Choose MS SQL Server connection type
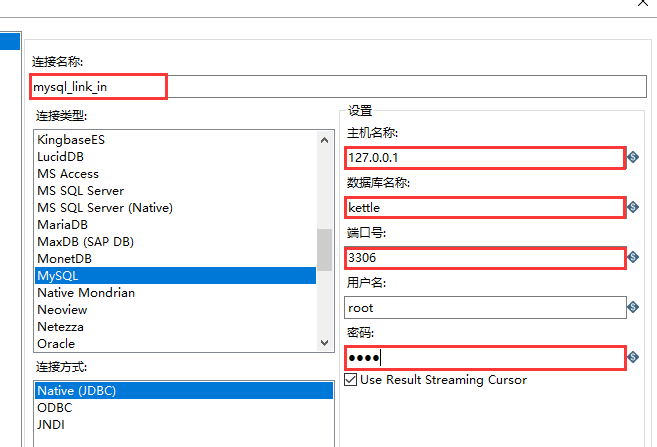657x447 pixels. tap(176, 191)
